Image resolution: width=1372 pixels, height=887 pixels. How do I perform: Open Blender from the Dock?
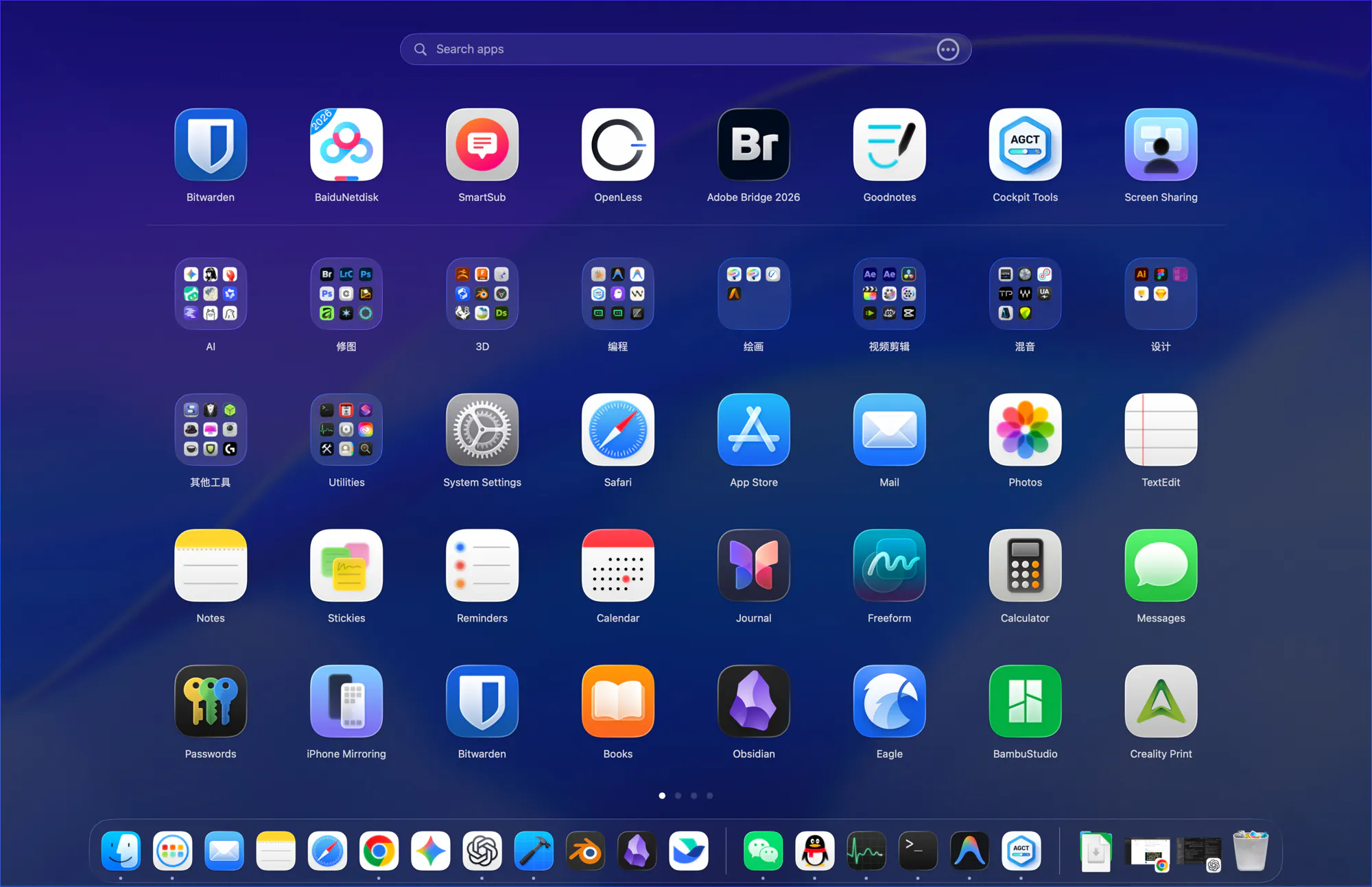(585, 851)
